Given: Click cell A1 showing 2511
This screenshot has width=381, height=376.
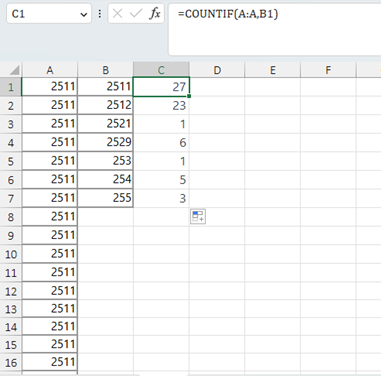Looking at the screenshot, I should pyautogui.click(x=50, y=87).
